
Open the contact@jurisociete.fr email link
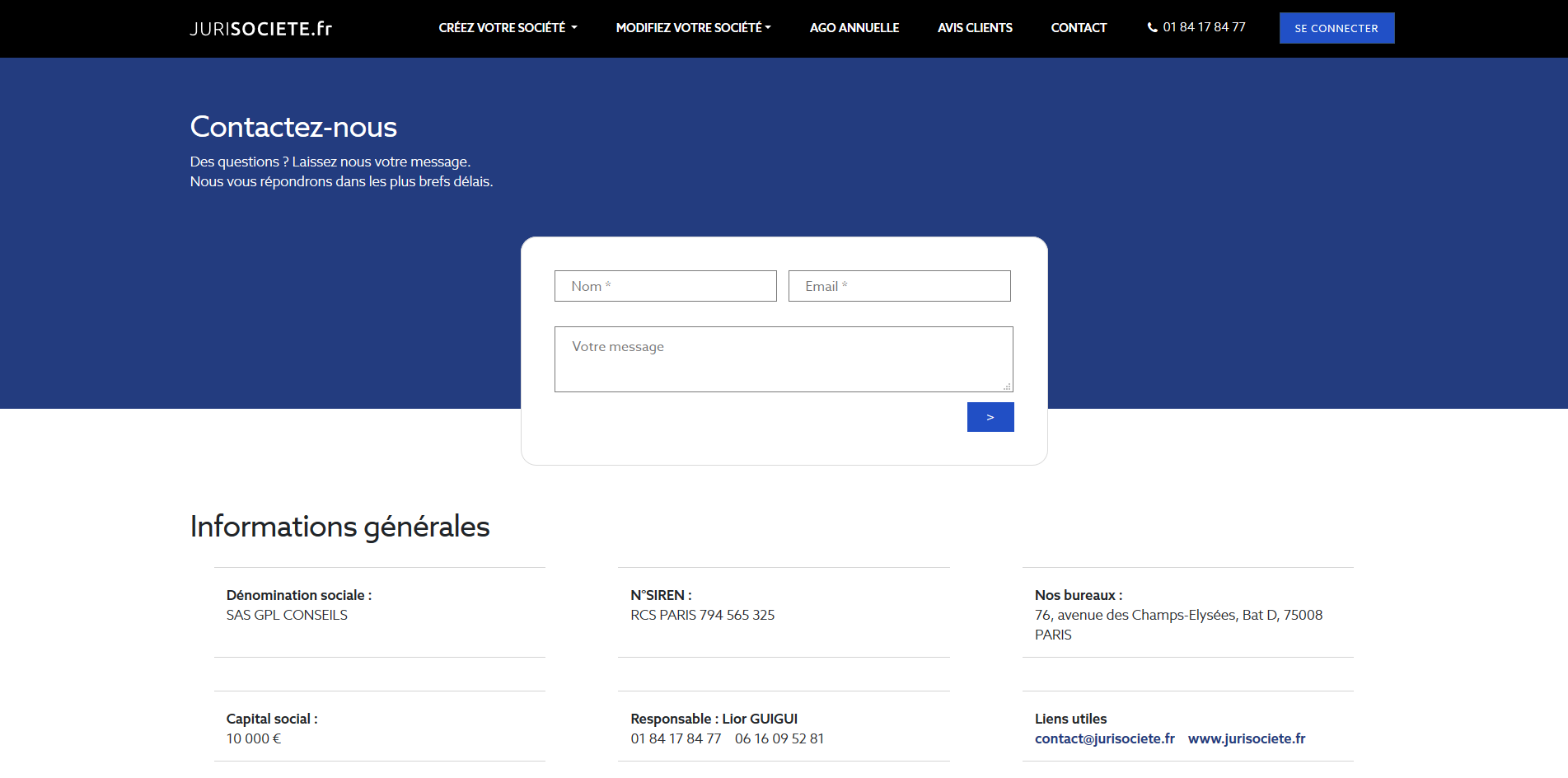click(1104, 738)
